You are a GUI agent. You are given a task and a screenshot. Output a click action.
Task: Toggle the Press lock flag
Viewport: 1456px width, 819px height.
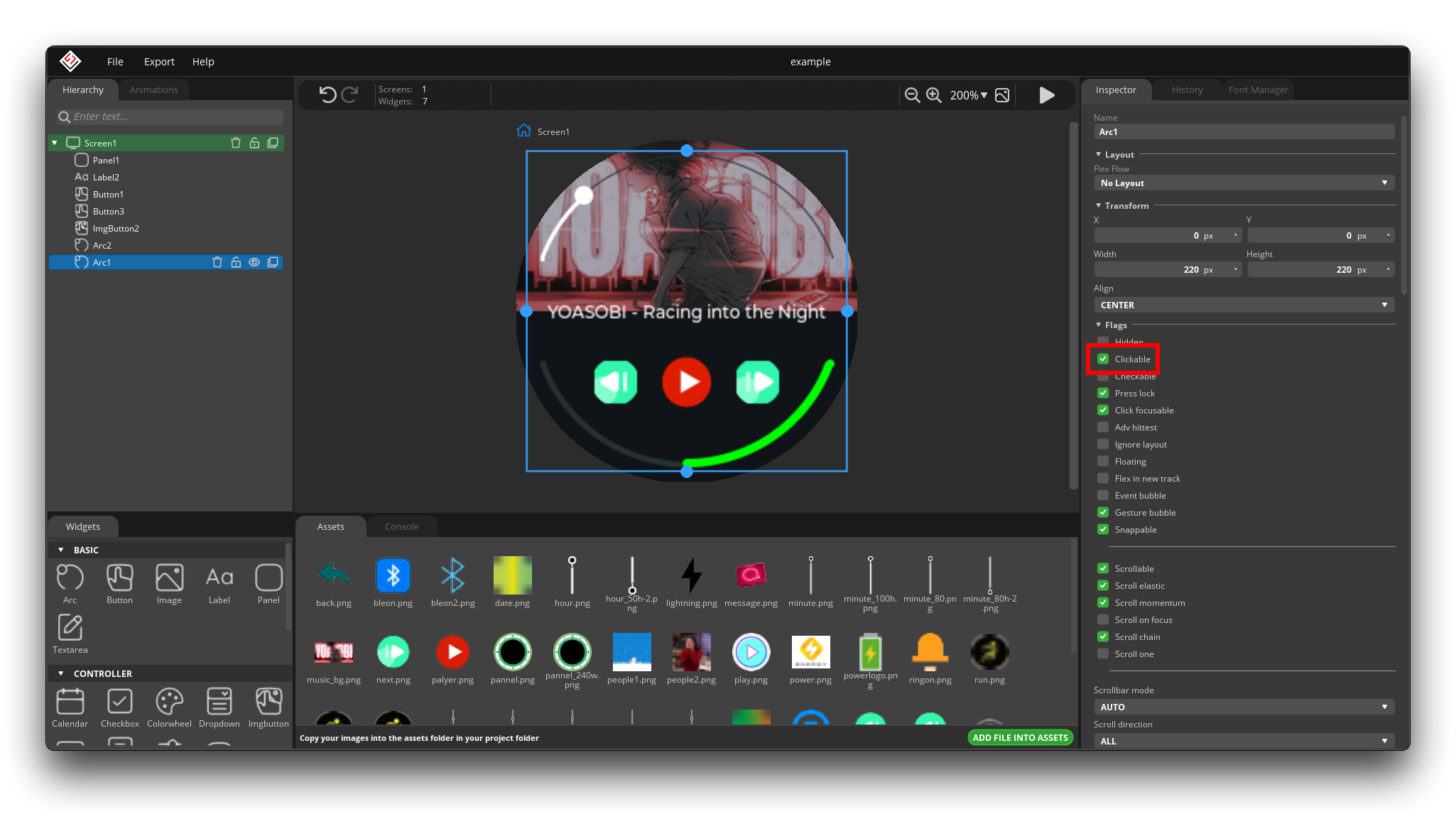[x=1103, y=393]
